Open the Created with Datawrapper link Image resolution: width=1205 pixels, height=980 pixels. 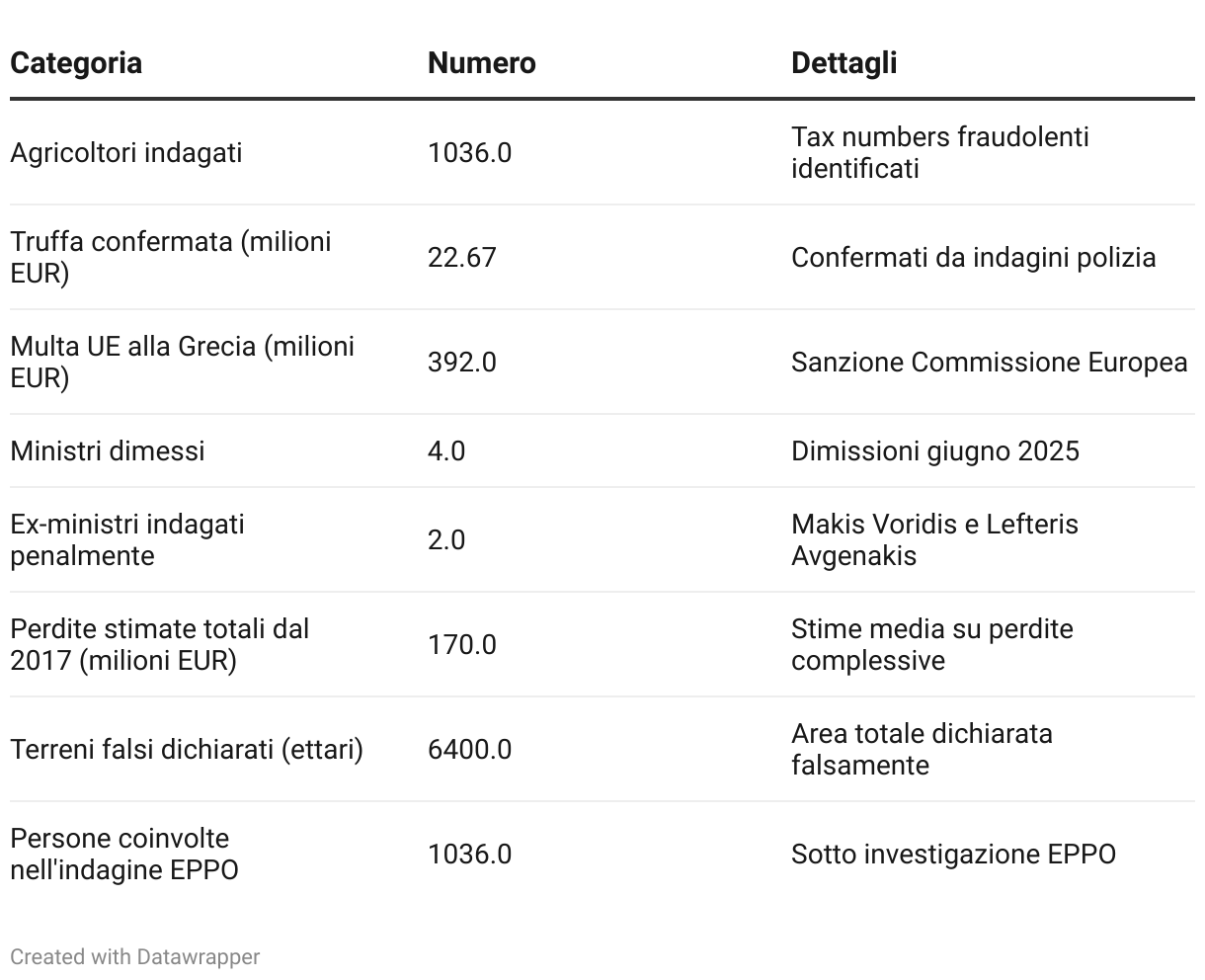click(x=135, y=956)
